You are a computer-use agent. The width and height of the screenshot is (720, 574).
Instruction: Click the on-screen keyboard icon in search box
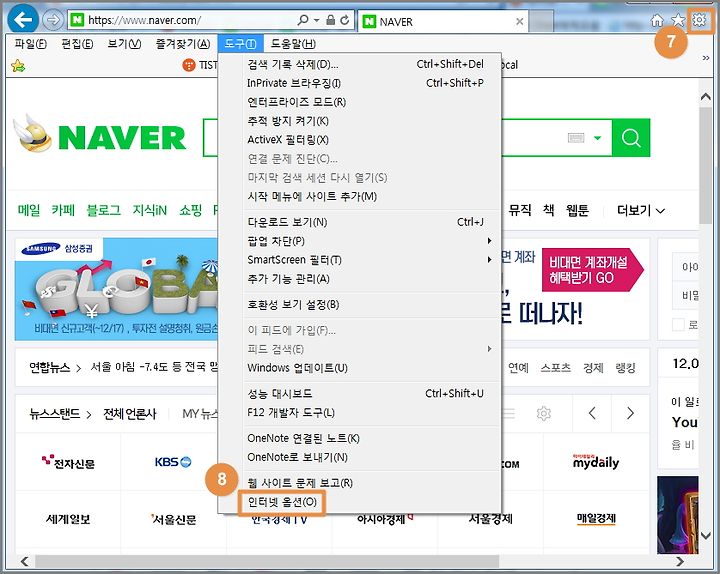[576, 138]
